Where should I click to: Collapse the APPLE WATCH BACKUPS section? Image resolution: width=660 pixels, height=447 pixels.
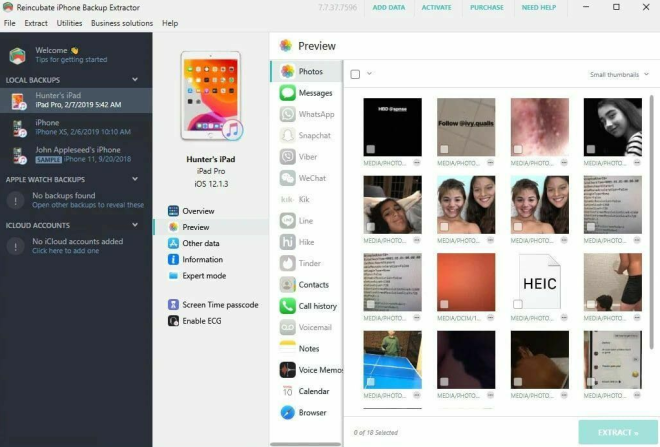click(135, 179)
